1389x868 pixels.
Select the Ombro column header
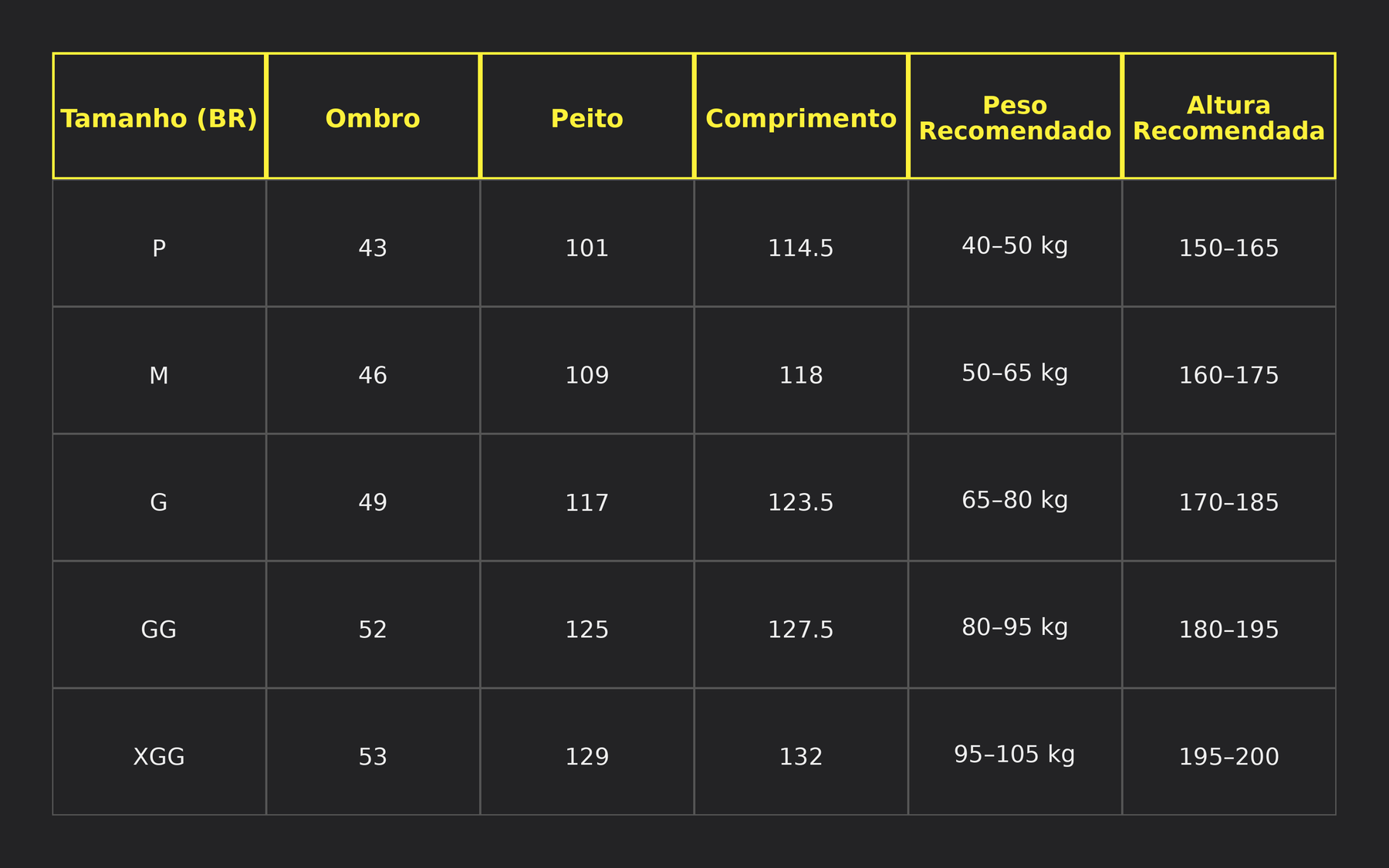tap(373, 118)
